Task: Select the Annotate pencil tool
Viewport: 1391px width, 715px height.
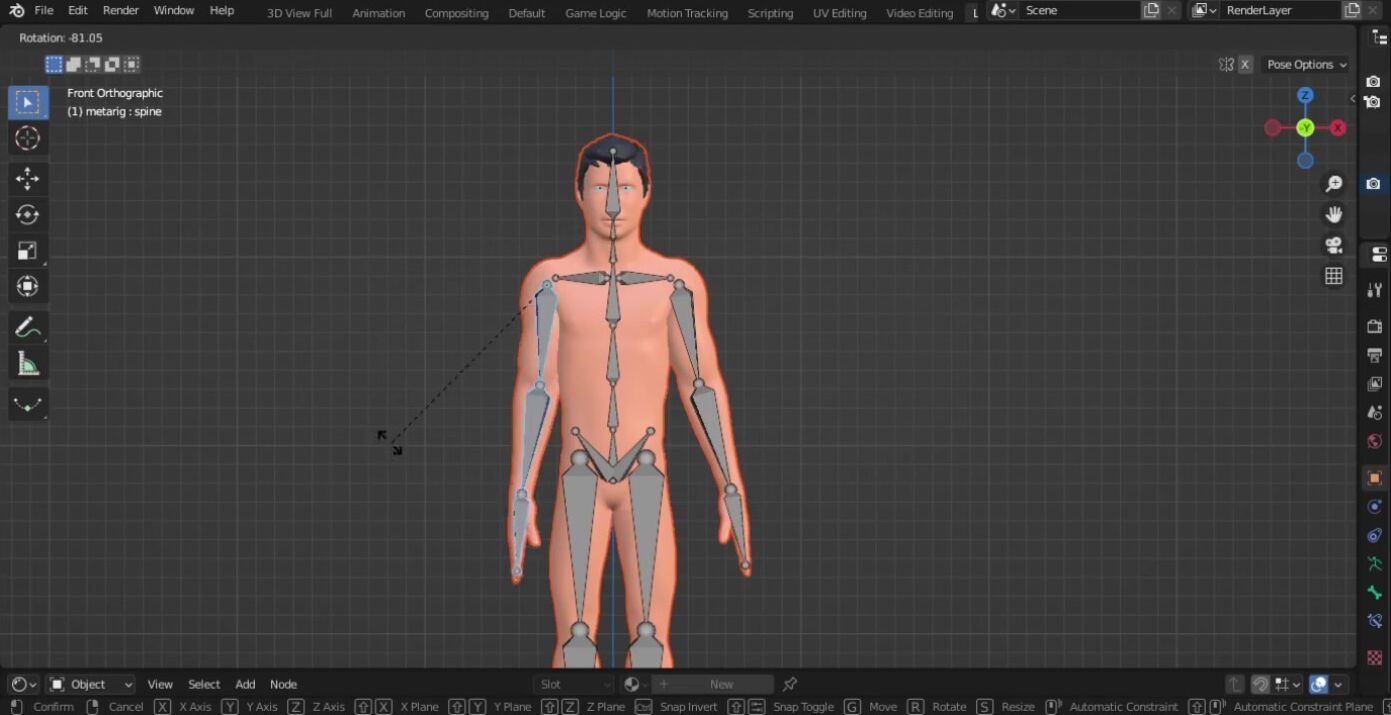Action: click(27, 327)
